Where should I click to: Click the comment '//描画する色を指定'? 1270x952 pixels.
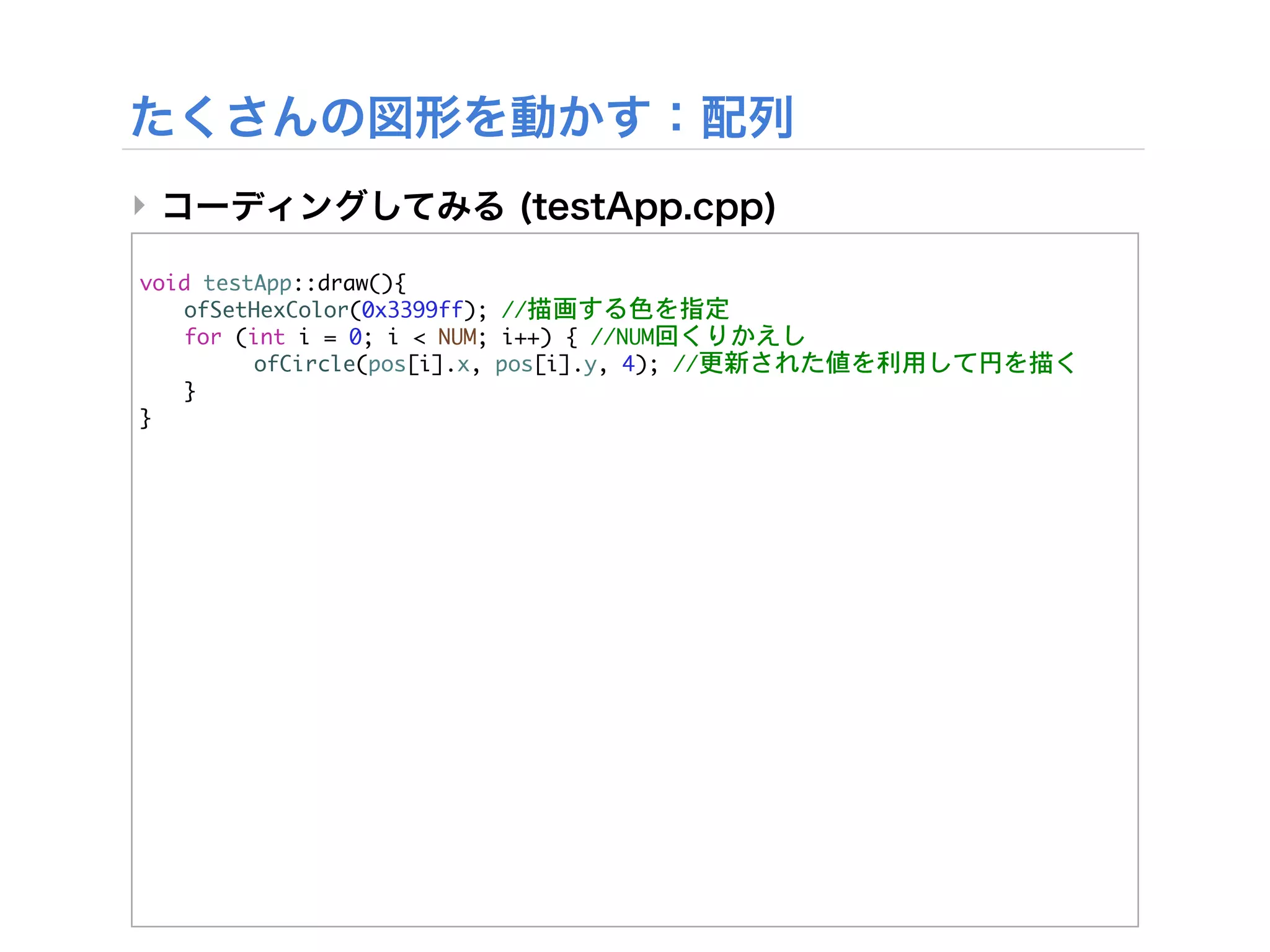(615, 309)
